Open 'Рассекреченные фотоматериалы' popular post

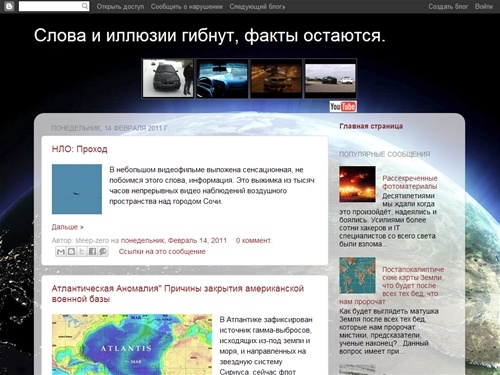[410, 182]
